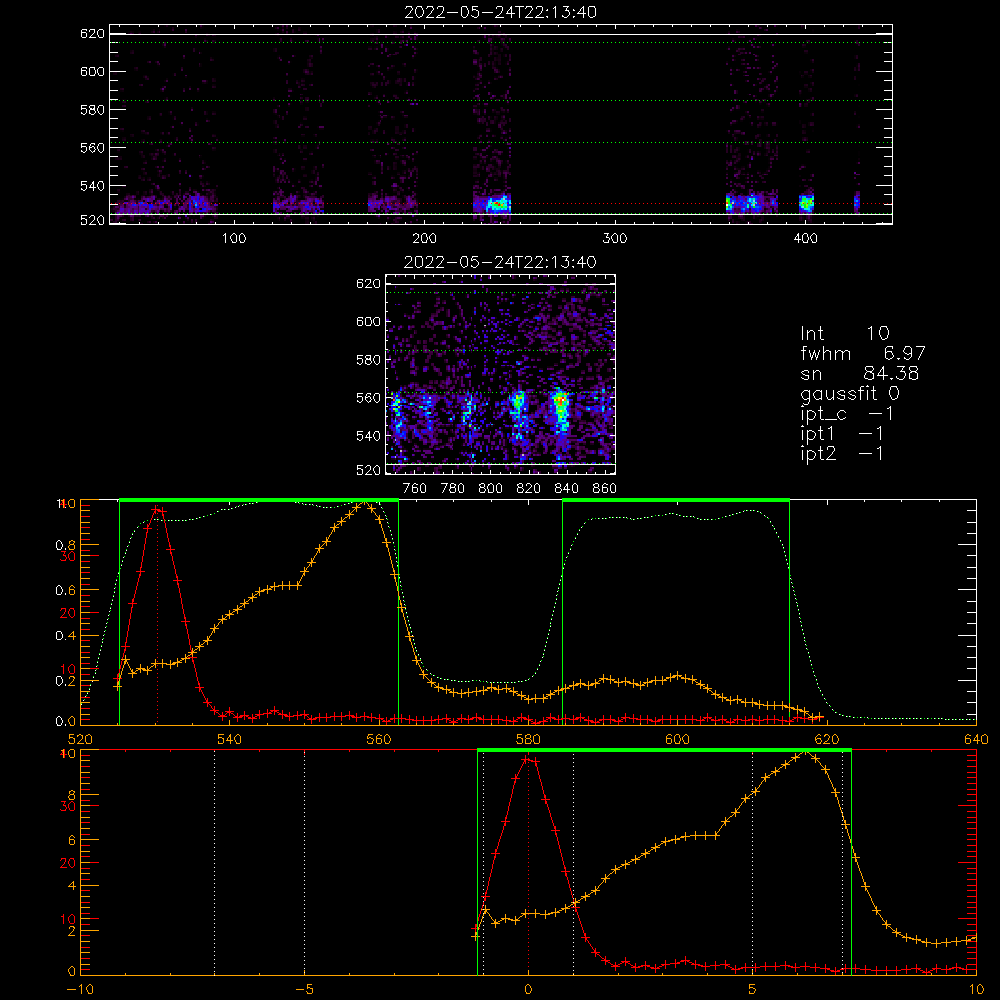
Task: Click the x-axis label -5 in bottom plot
Action: (304, 989)
